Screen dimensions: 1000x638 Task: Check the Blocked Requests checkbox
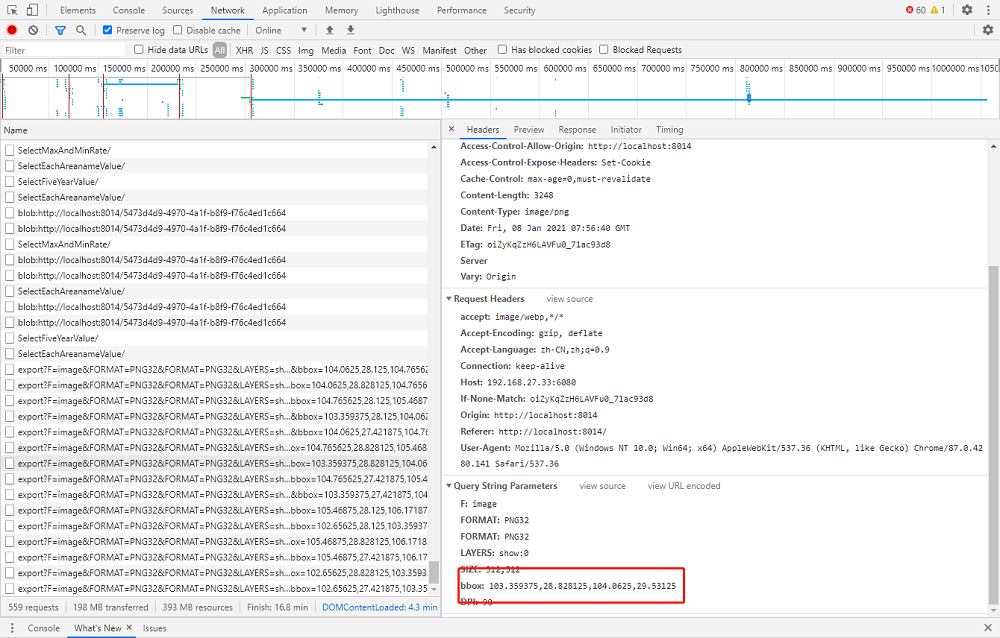click(603, 49)
